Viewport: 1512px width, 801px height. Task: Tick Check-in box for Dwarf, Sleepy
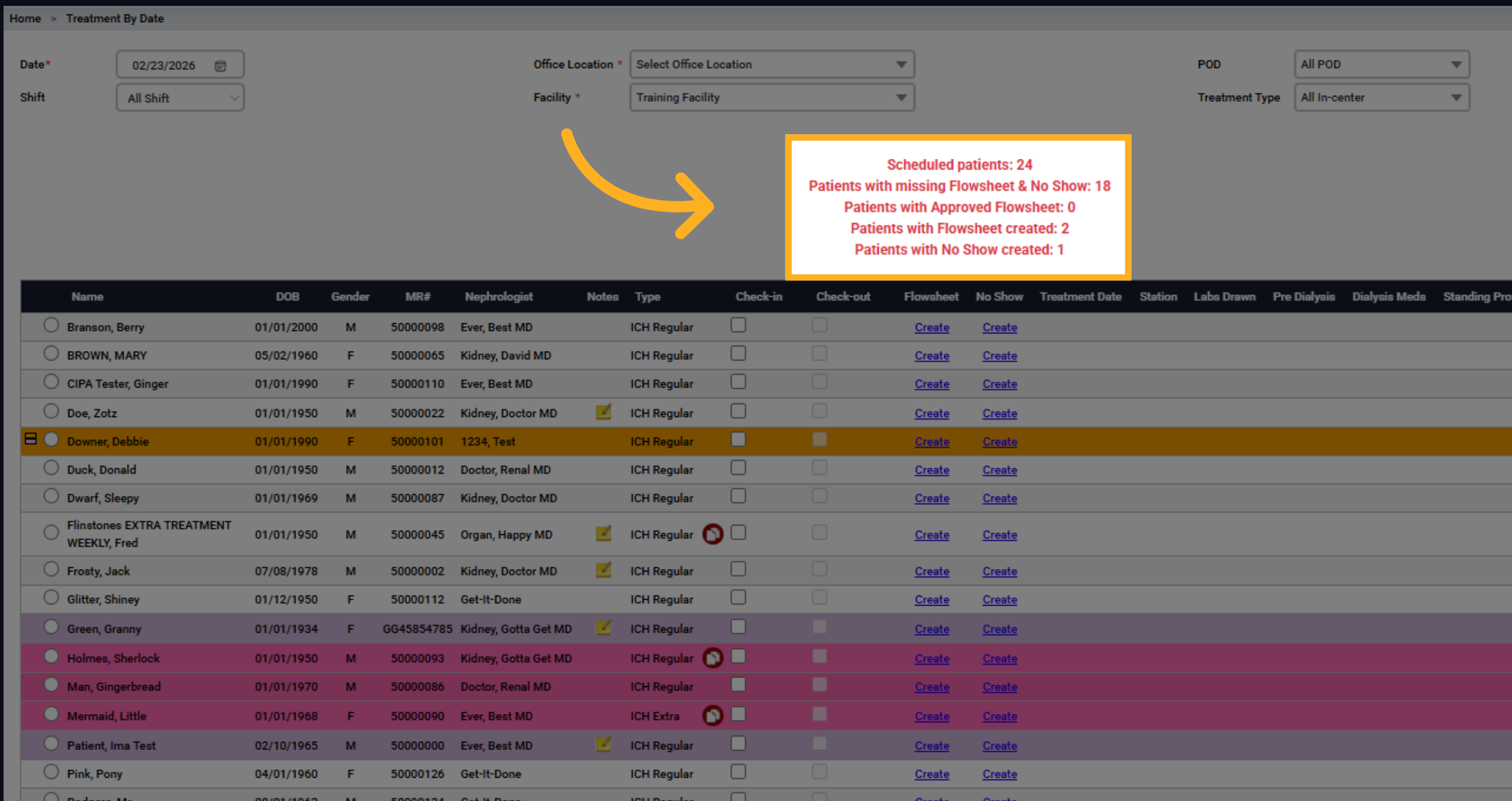point(738,496)
